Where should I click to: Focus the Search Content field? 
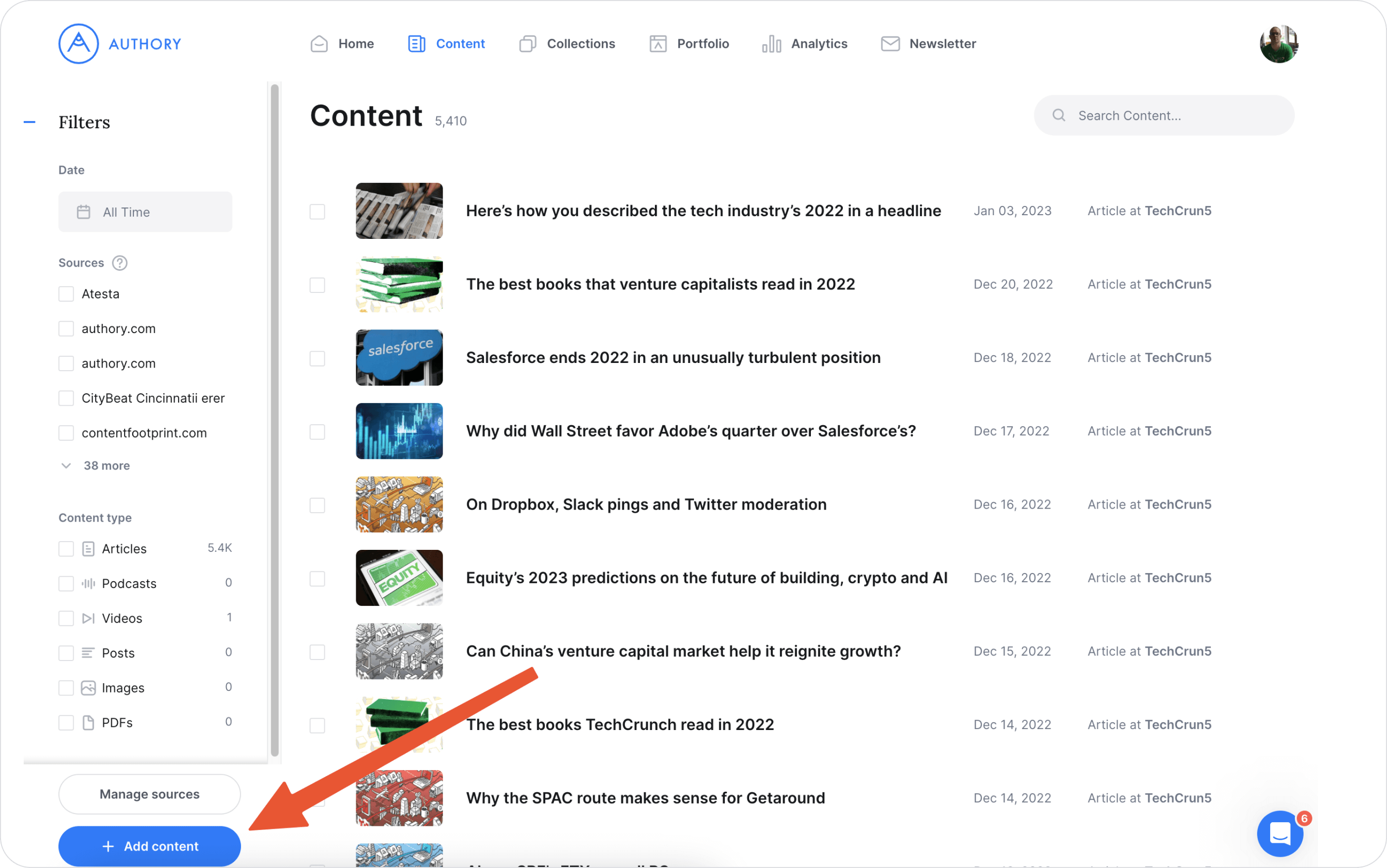pyautogui.click(x=1164, y=115)
